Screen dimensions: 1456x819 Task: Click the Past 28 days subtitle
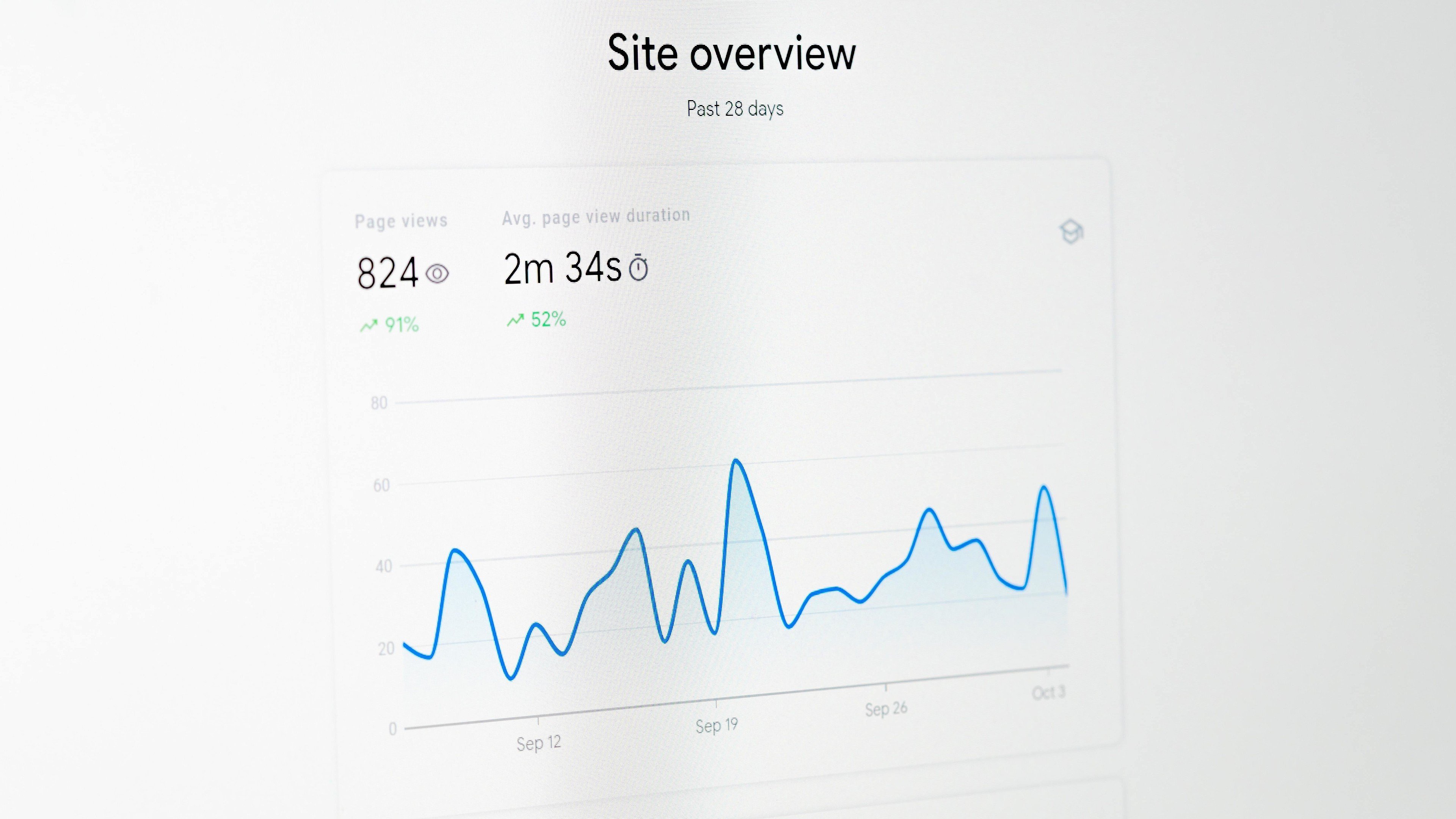[x=735, y=108]
